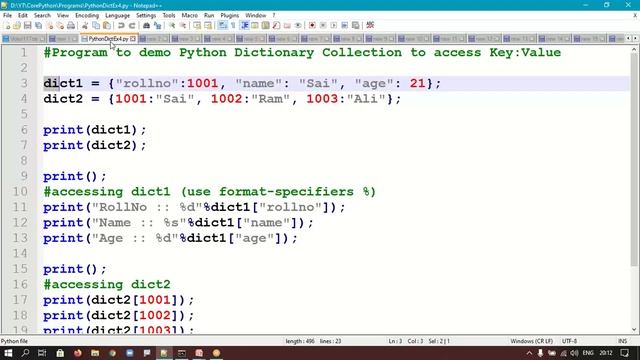This screenshot has width=640, height=360.
Task: Open the Function List panel icon
Action: click(x=276, y=25)
